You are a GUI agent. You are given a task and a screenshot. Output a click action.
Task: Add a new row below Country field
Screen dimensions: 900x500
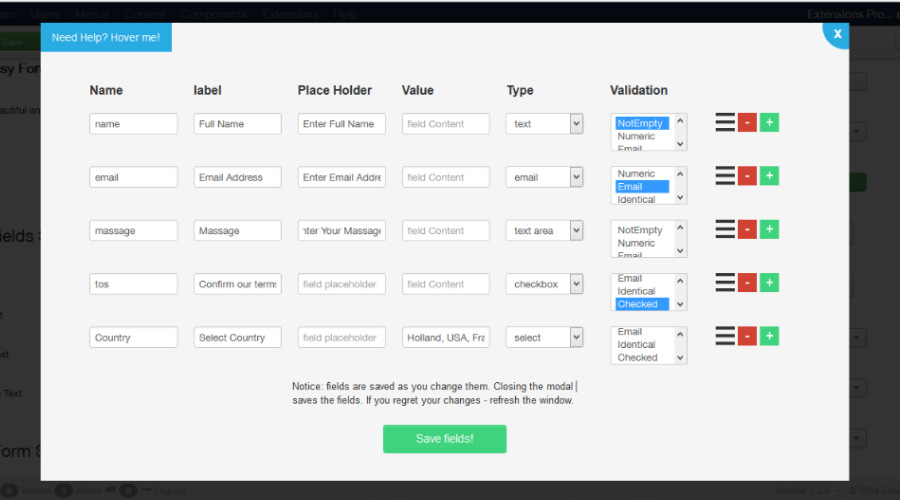tap(769, 336)
